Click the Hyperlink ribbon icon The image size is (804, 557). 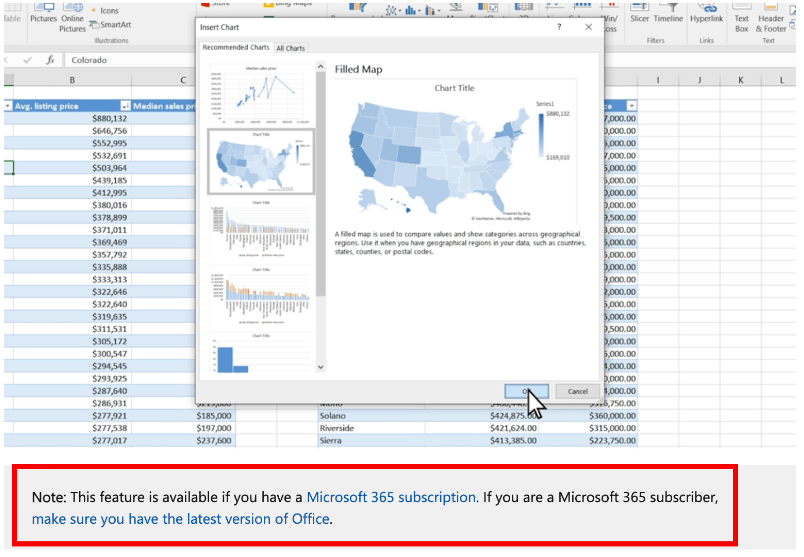707,13
